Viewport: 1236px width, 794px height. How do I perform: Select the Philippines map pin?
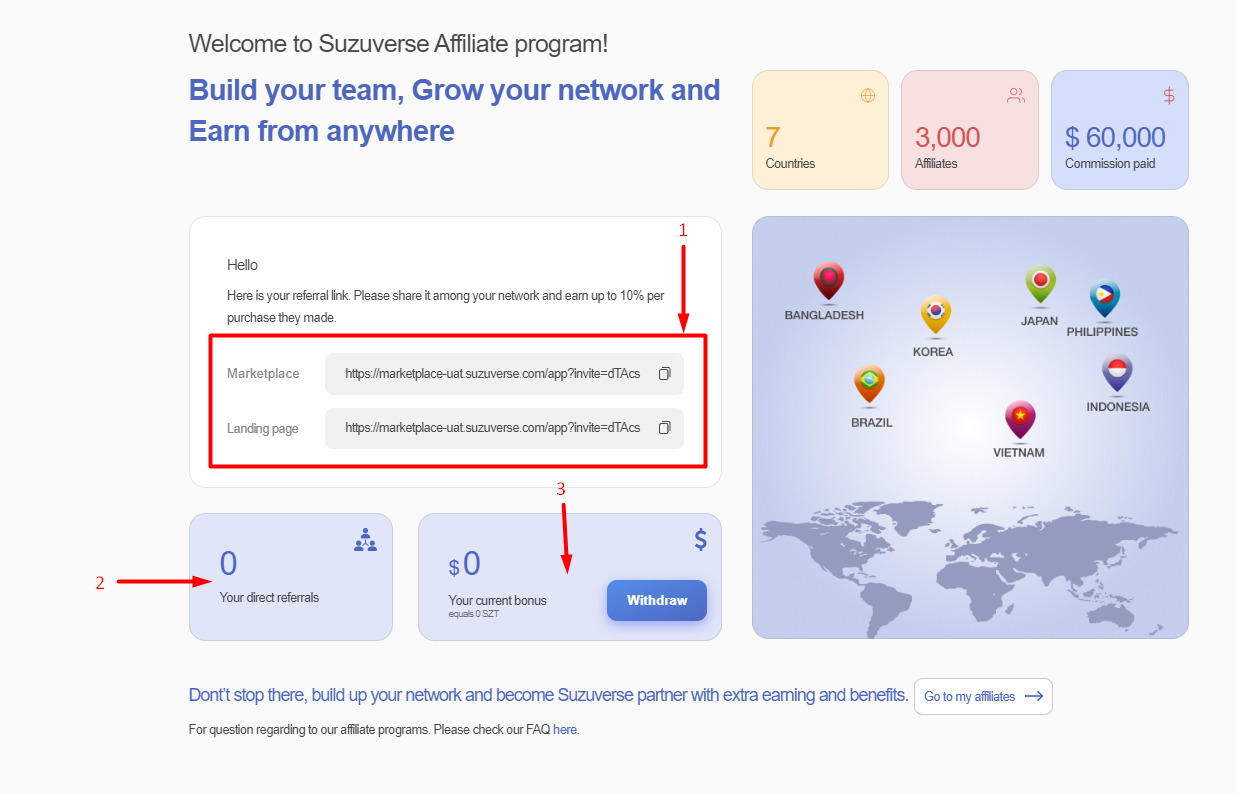click(1104, 299)
